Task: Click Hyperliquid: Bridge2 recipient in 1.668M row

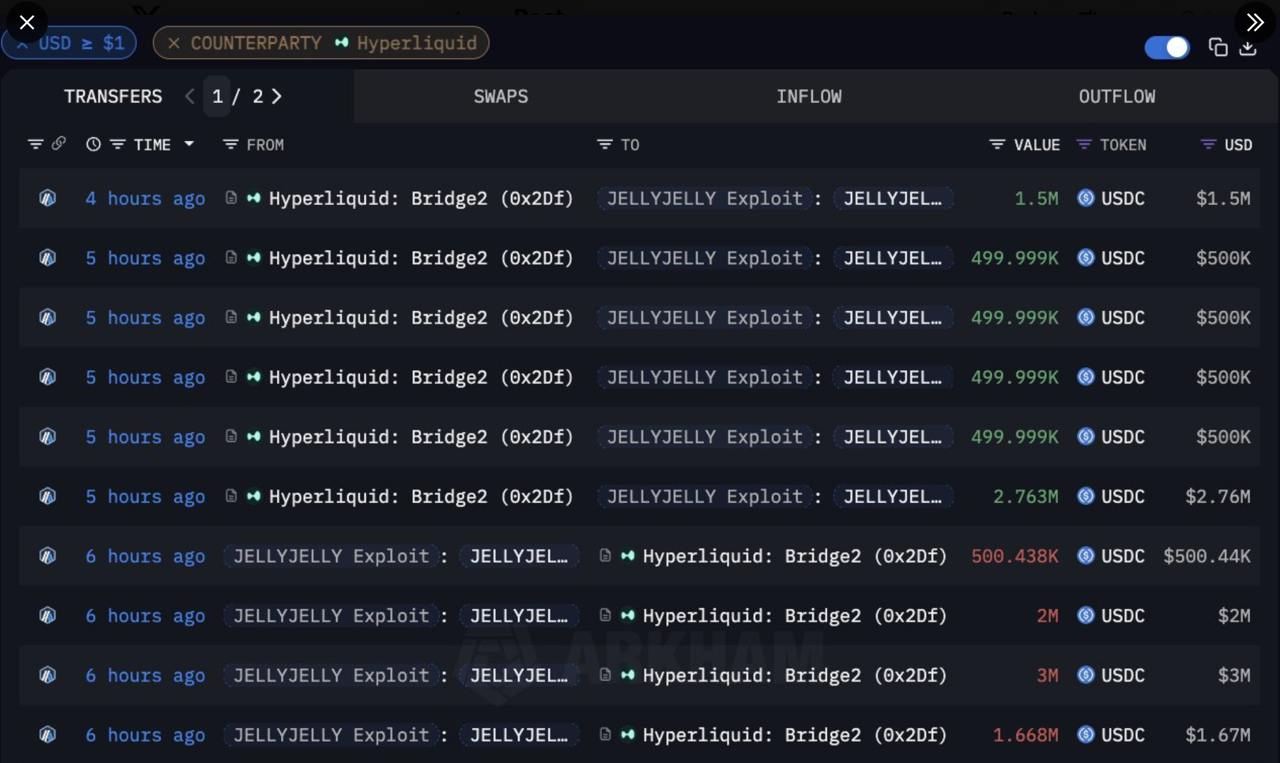Action: tap(795, 735)
